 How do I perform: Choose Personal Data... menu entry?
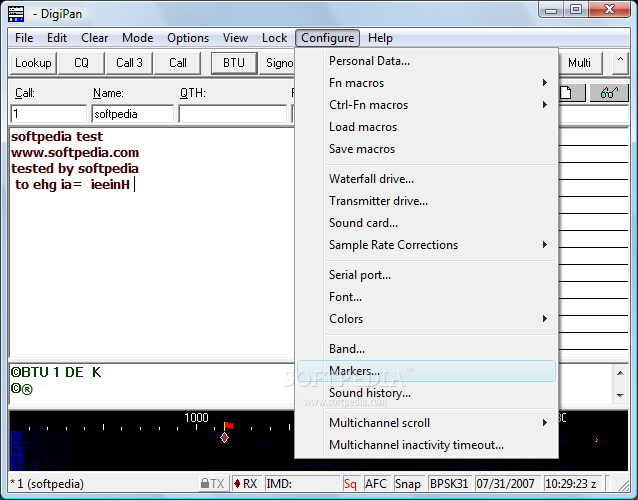(x=369, y=61)
